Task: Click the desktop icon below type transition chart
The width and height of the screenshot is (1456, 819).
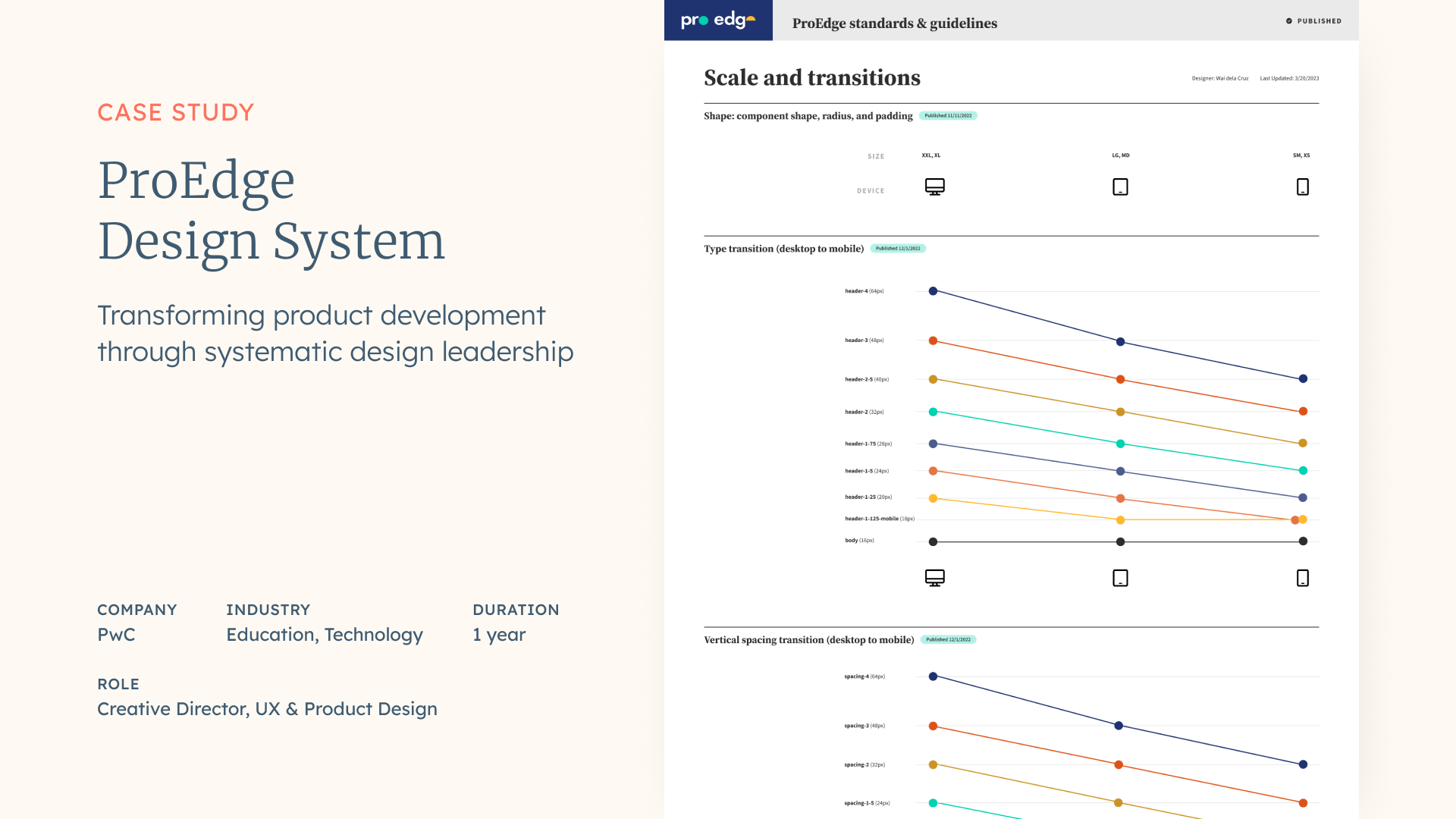Action: [x=934, y=578]
